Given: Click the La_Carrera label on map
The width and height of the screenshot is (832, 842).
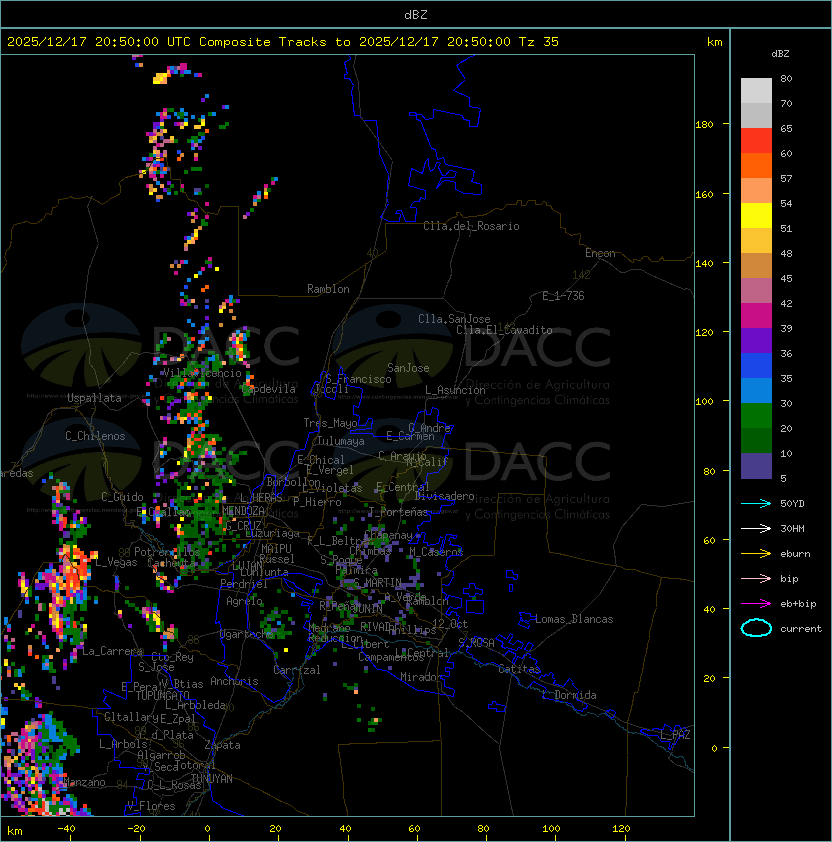Looking at the screenshot, I should [113, 651].
